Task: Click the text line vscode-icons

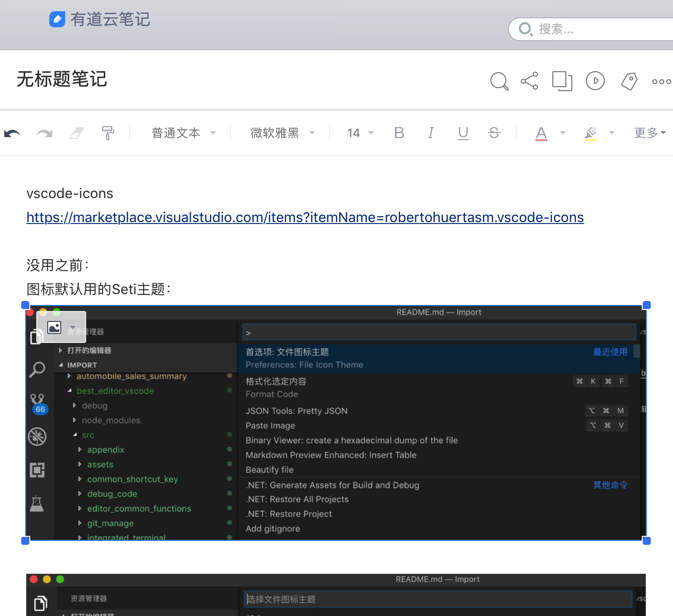Action: click(70, 193)
